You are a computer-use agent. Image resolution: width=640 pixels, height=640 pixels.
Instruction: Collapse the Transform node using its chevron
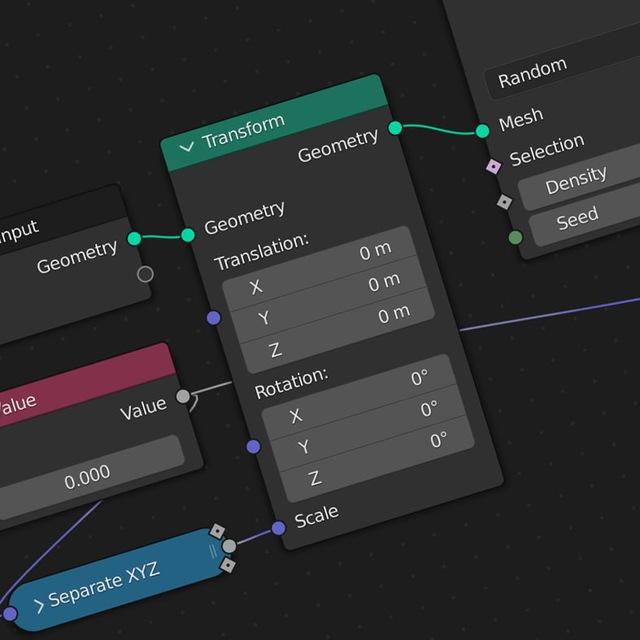(187, 147)
